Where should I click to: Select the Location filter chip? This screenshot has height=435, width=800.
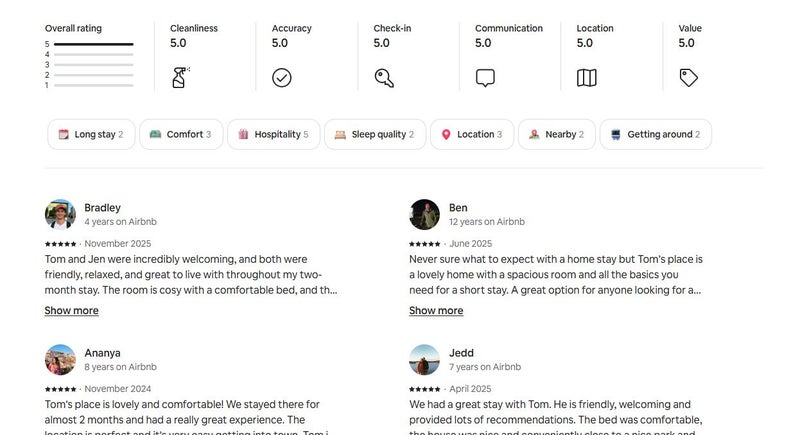[x=471, y=134]
